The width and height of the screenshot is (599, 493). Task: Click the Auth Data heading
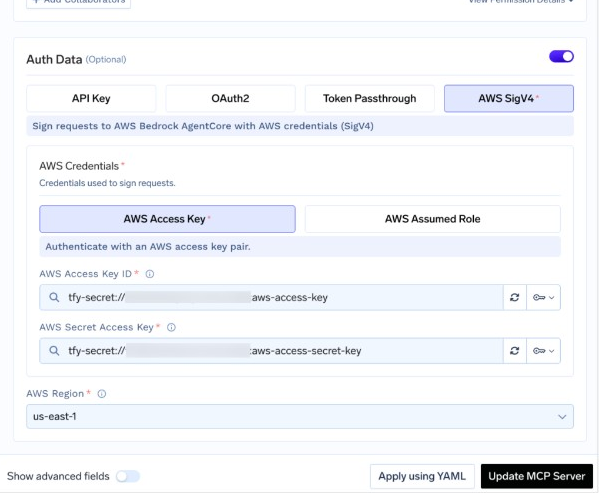[54, 60]
